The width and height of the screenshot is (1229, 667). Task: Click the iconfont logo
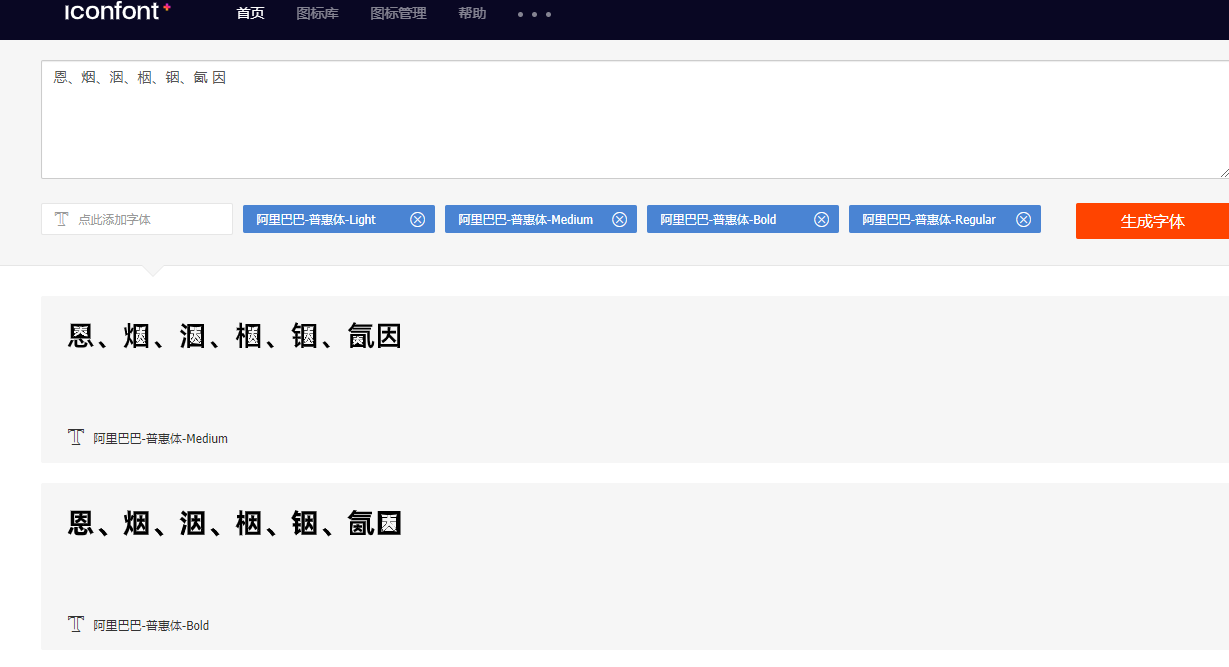tap(113, 13)
